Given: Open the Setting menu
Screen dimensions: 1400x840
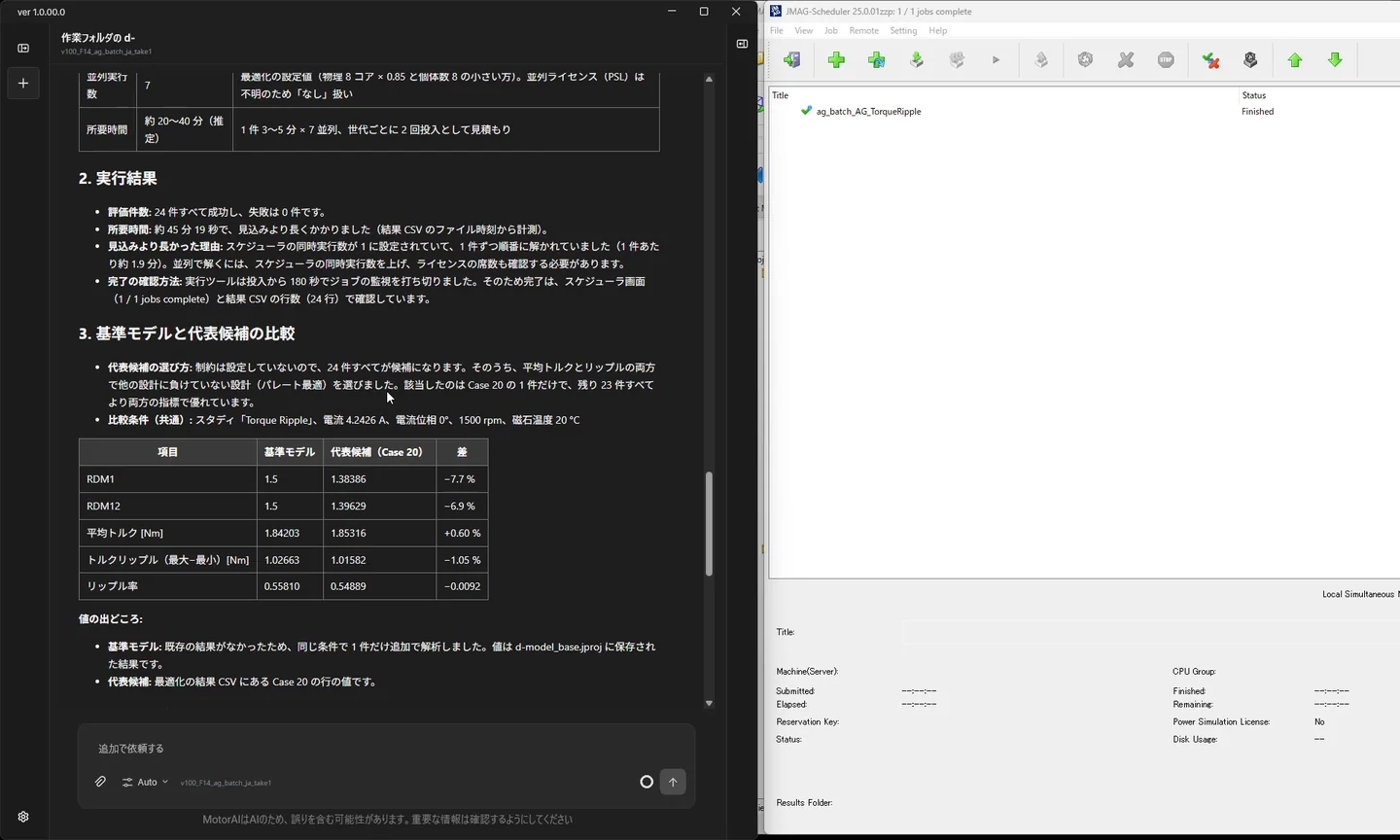Looking at the screenshot, I should click(903, 31).
